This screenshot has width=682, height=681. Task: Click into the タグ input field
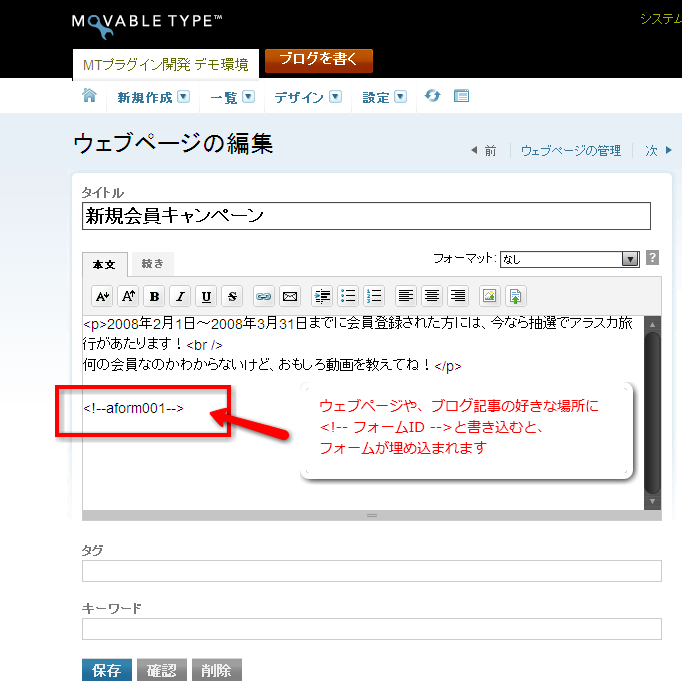pyautogui.click(x=371, y=571)
